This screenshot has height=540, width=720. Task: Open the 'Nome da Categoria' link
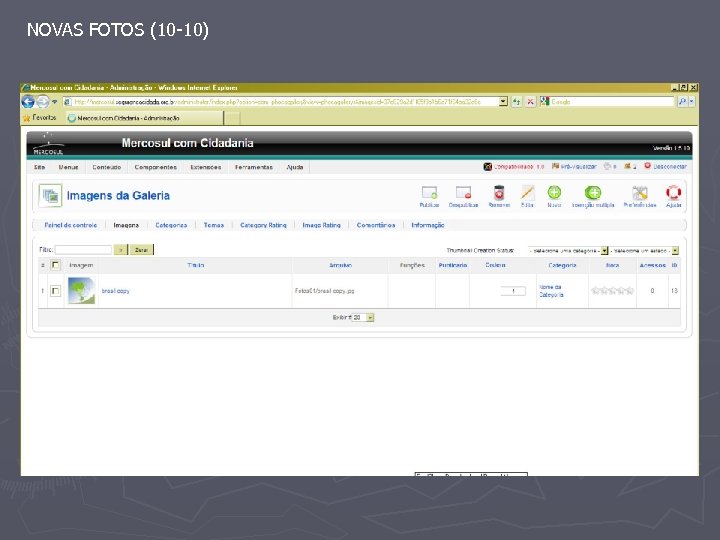coord(551,291)
